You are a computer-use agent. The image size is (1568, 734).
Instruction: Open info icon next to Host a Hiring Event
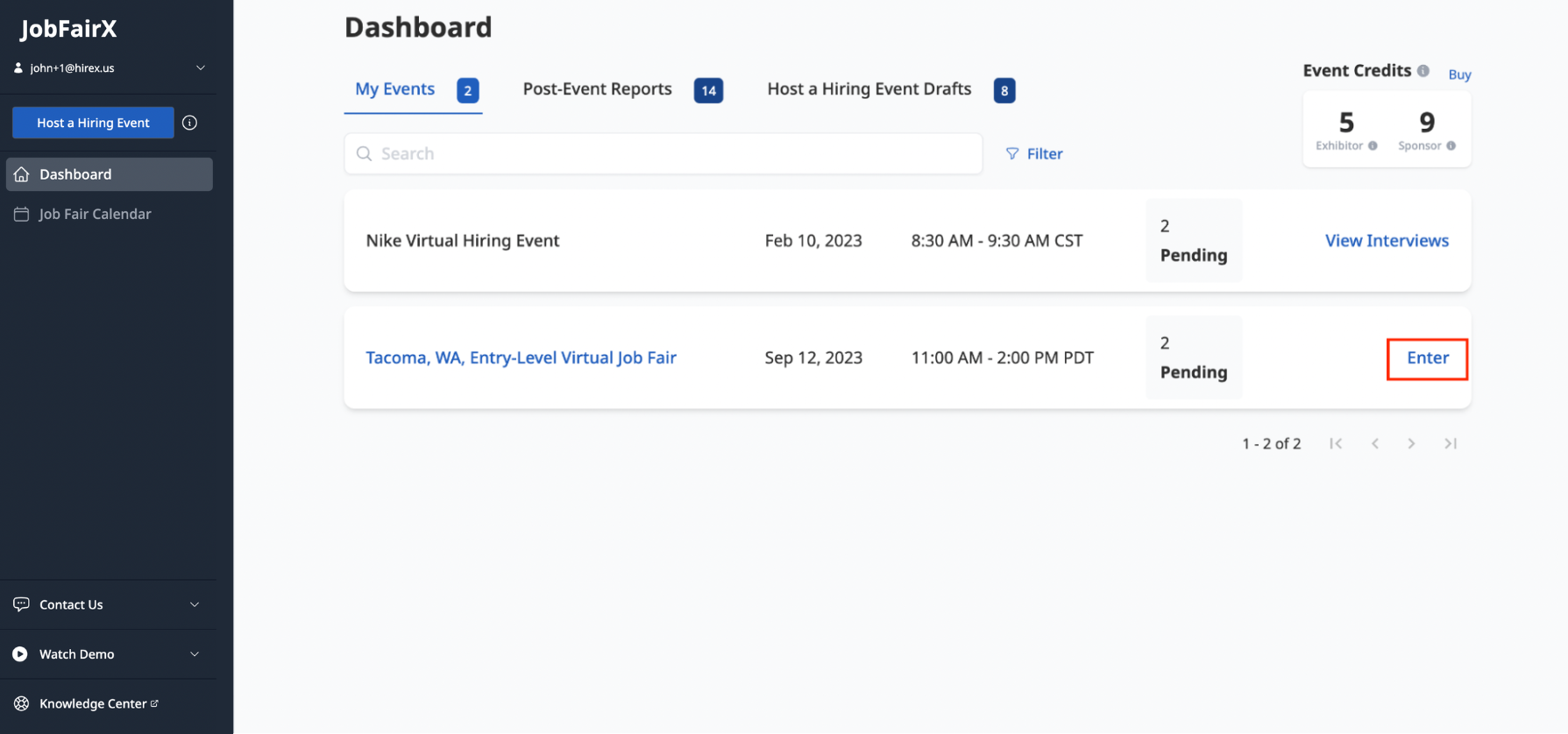(x=189, y=123)
